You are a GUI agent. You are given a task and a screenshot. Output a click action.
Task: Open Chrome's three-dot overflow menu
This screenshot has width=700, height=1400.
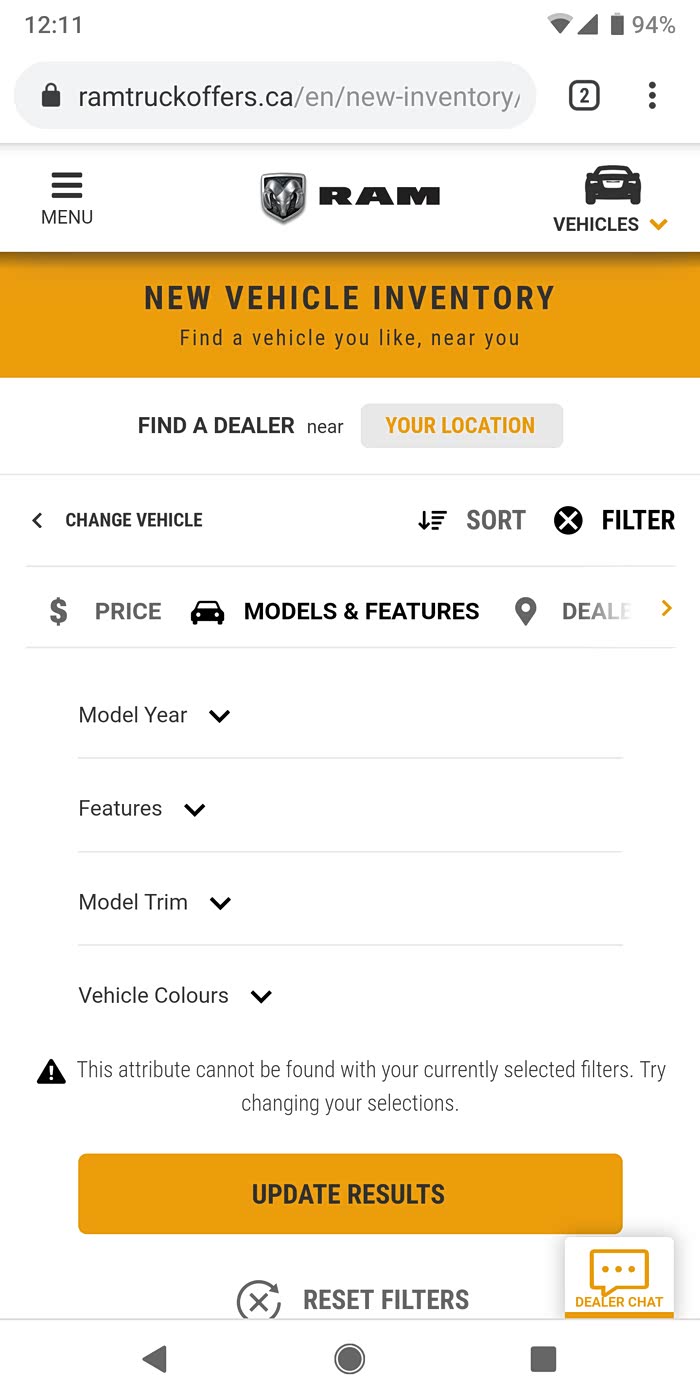click(x=652, y=96)
